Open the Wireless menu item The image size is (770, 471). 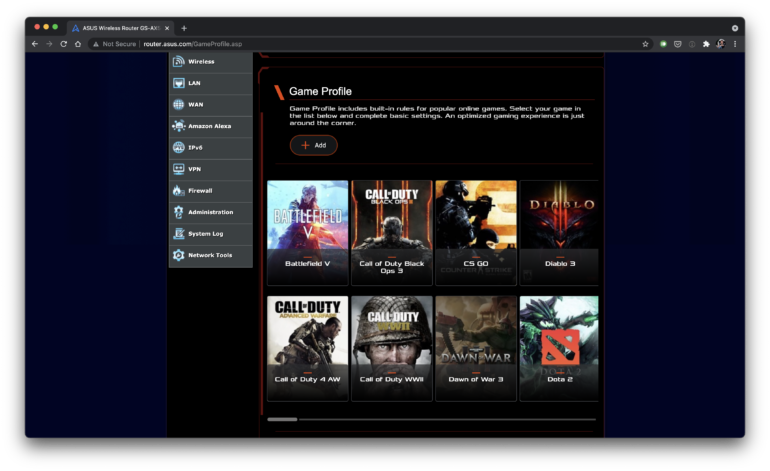pyautogui.click(x=211, y=61)
